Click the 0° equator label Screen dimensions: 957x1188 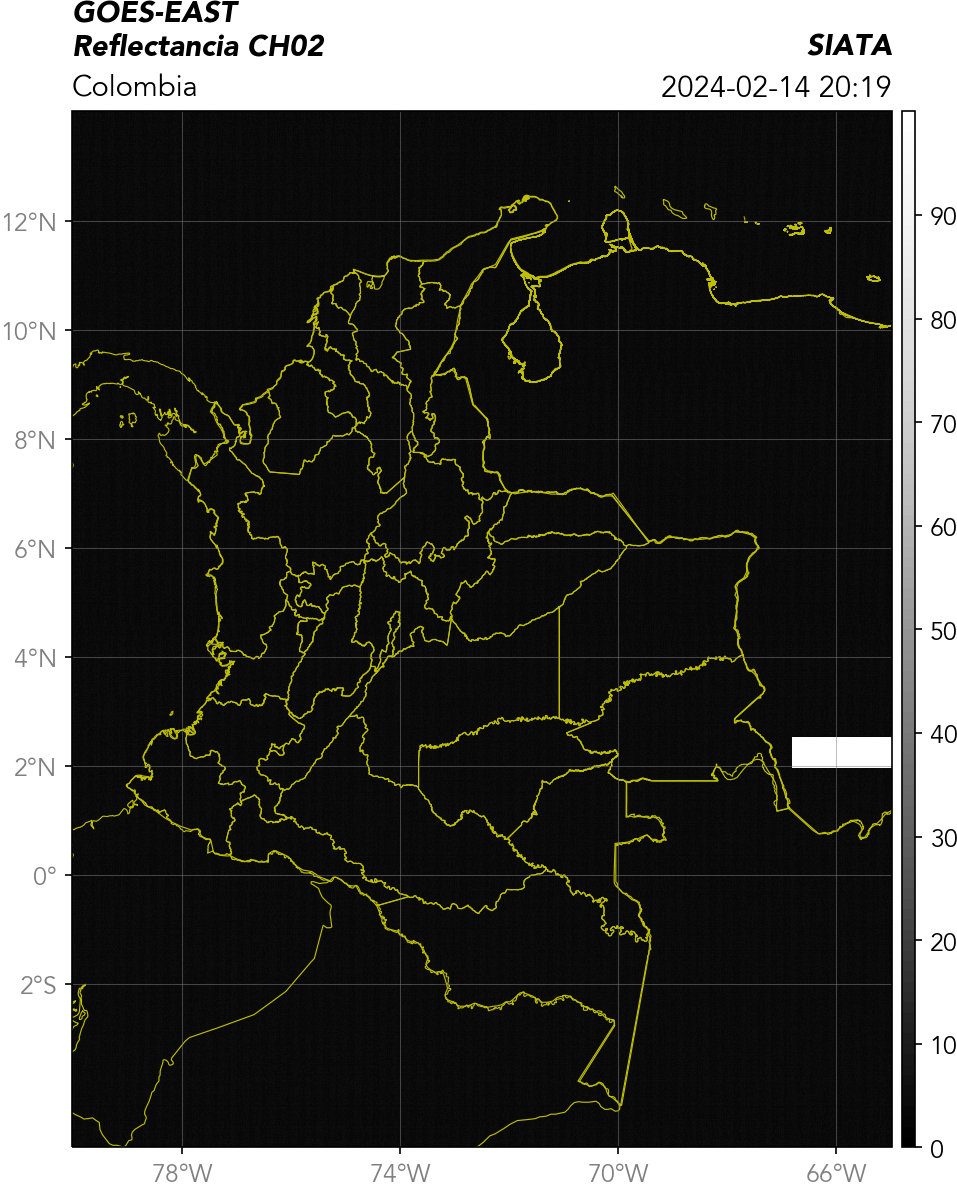pos(45,877)
